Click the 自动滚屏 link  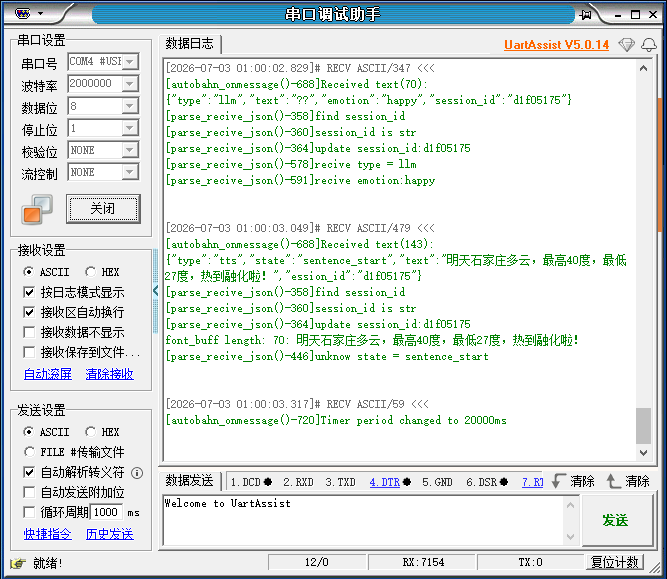coord(48,374)
